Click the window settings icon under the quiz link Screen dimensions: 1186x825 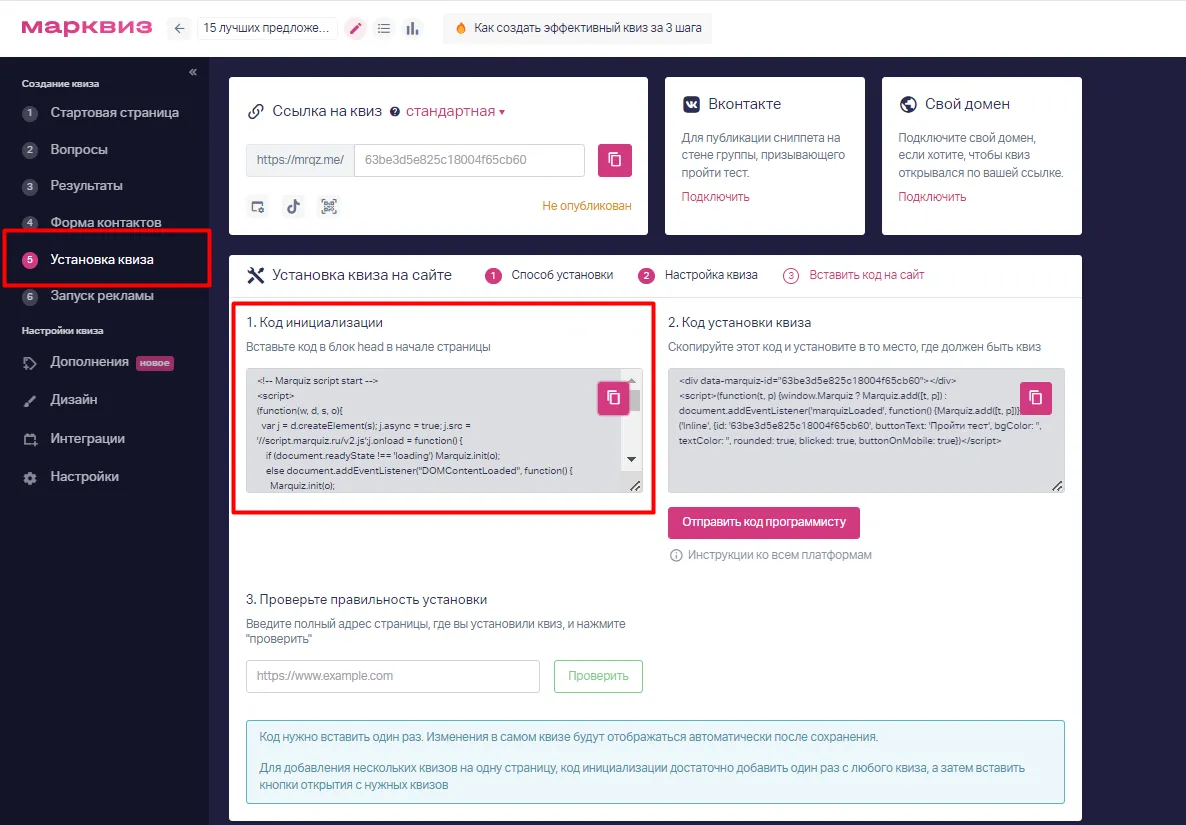click(258, 206)
